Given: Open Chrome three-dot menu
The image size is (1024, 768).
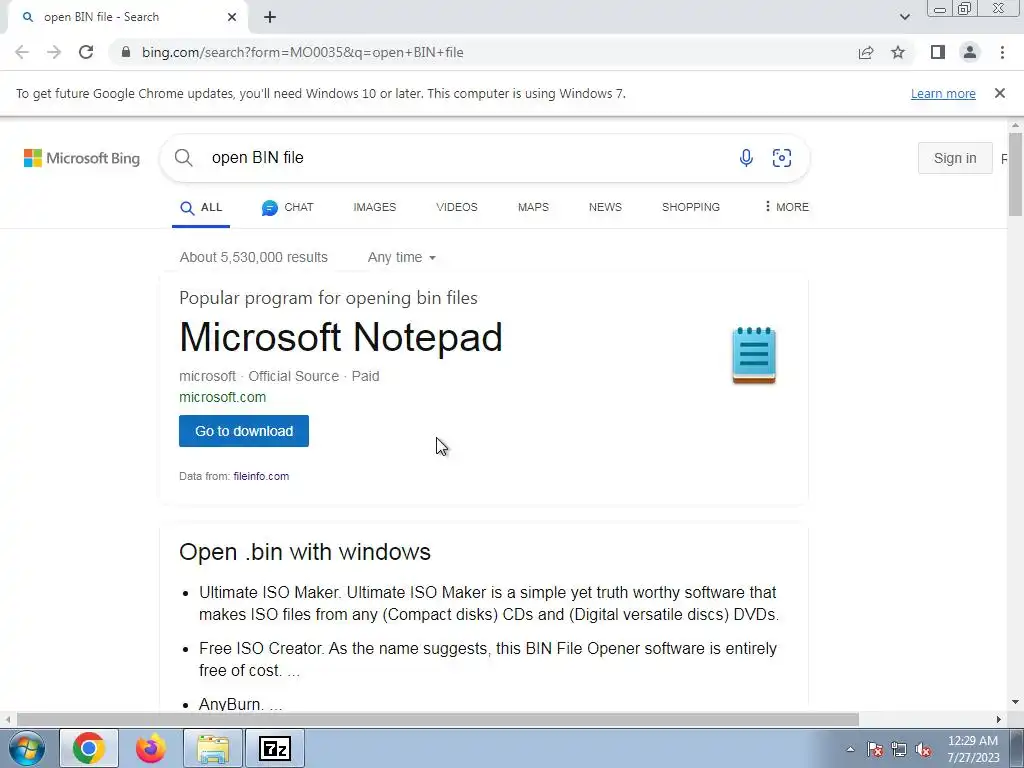Looking at the screenshot, I should coord(1002,52).
